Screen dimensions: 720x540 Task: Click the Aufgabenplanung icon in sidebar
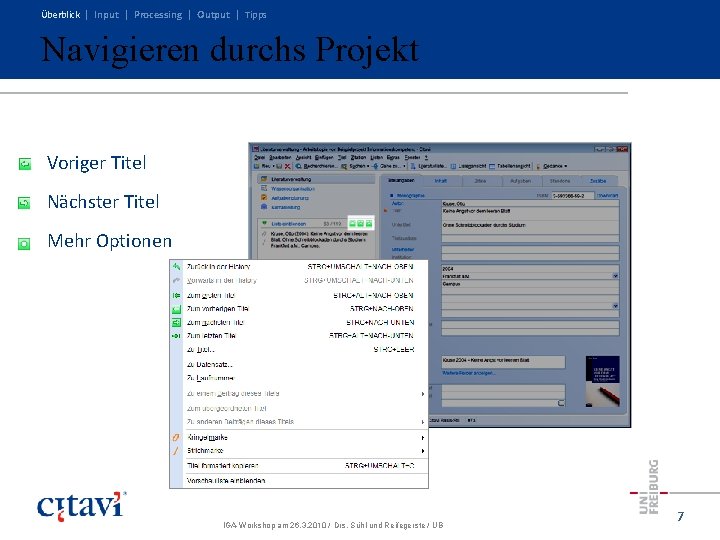(x=264, y=197)
